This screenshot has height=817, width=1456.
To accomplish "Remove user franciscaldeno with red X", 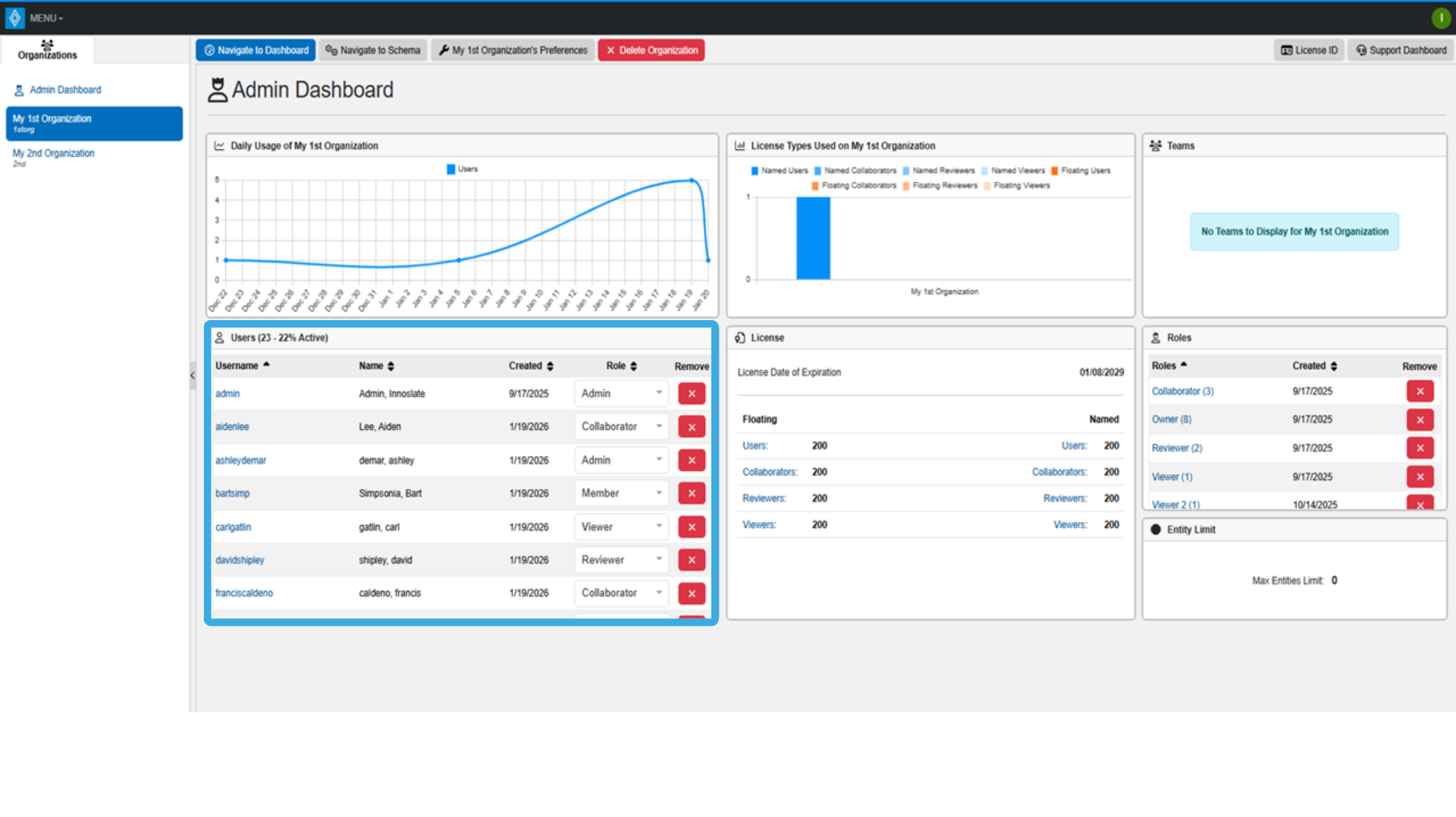I will [x=692, y=594].
